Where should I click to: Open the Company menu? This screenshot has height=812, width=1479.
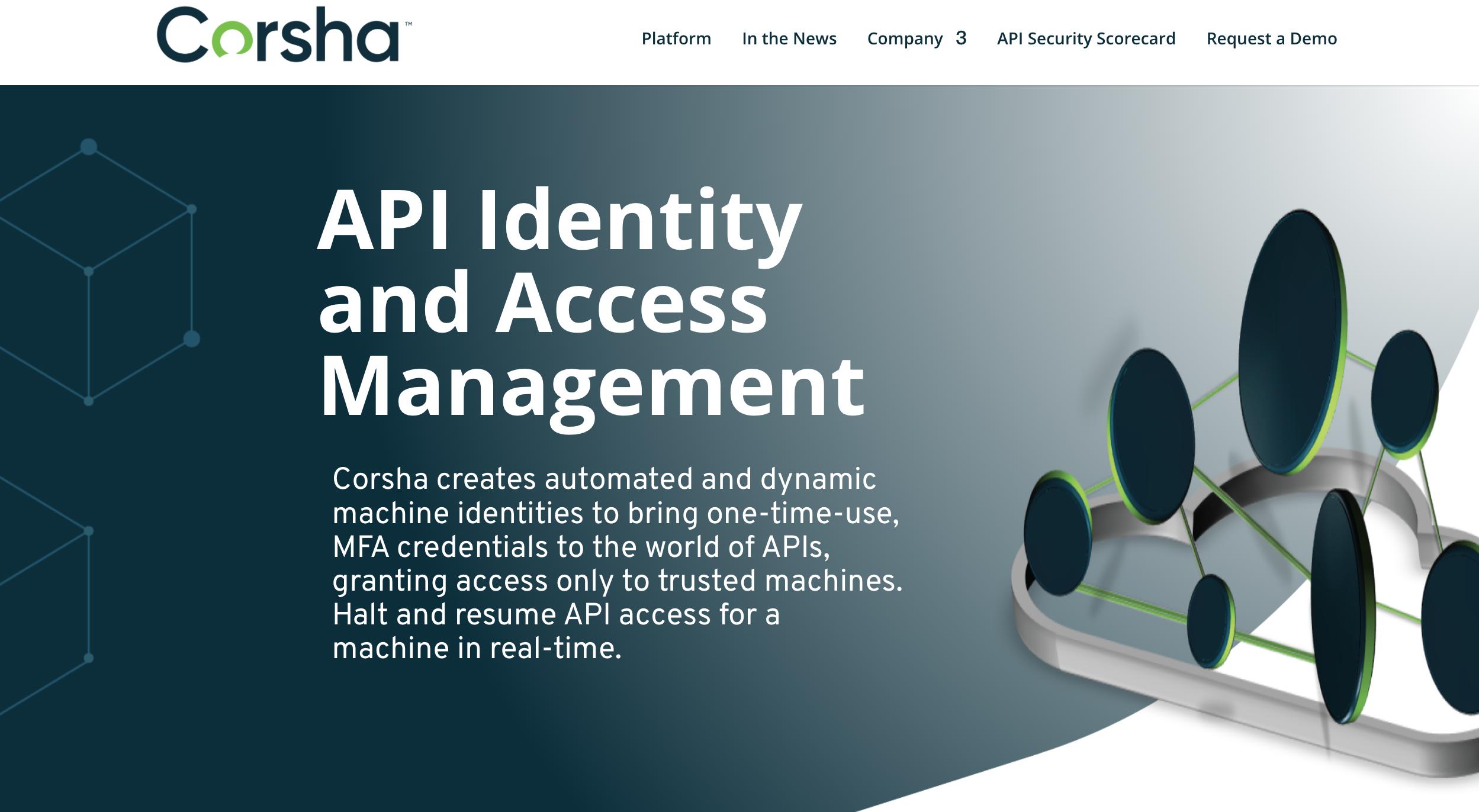(905, 38)
